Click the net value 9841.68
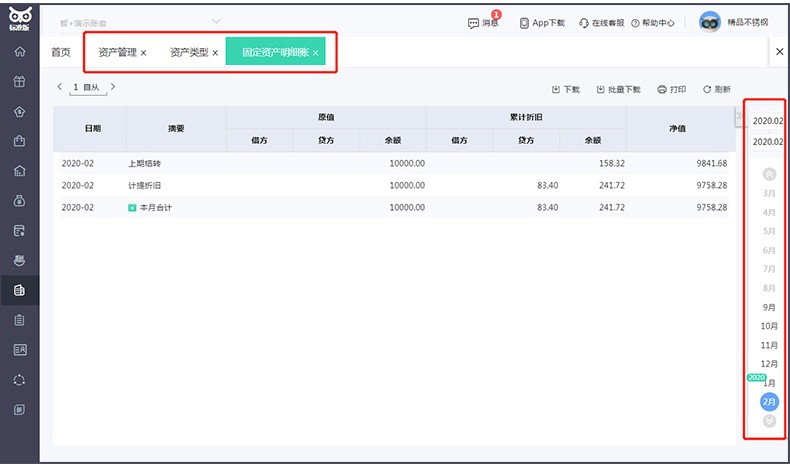The image size is (790, 472). tap(711, 163)
